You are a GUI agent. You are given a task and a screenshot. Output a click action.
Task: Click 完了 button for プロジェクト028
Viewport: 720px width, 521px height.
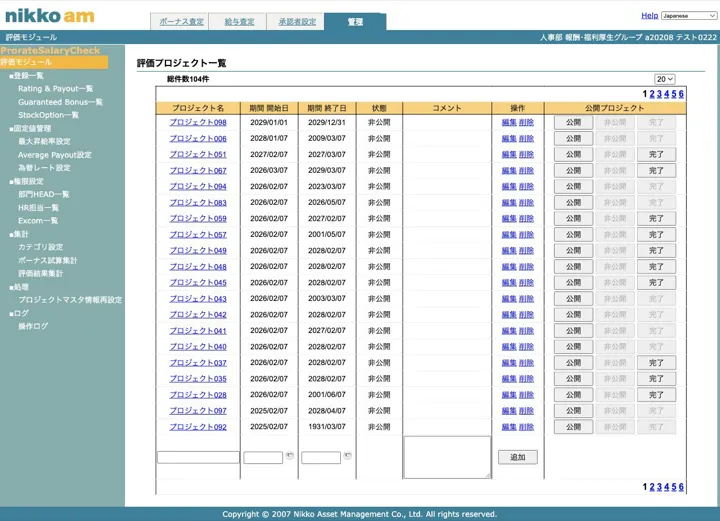[656, 395]
